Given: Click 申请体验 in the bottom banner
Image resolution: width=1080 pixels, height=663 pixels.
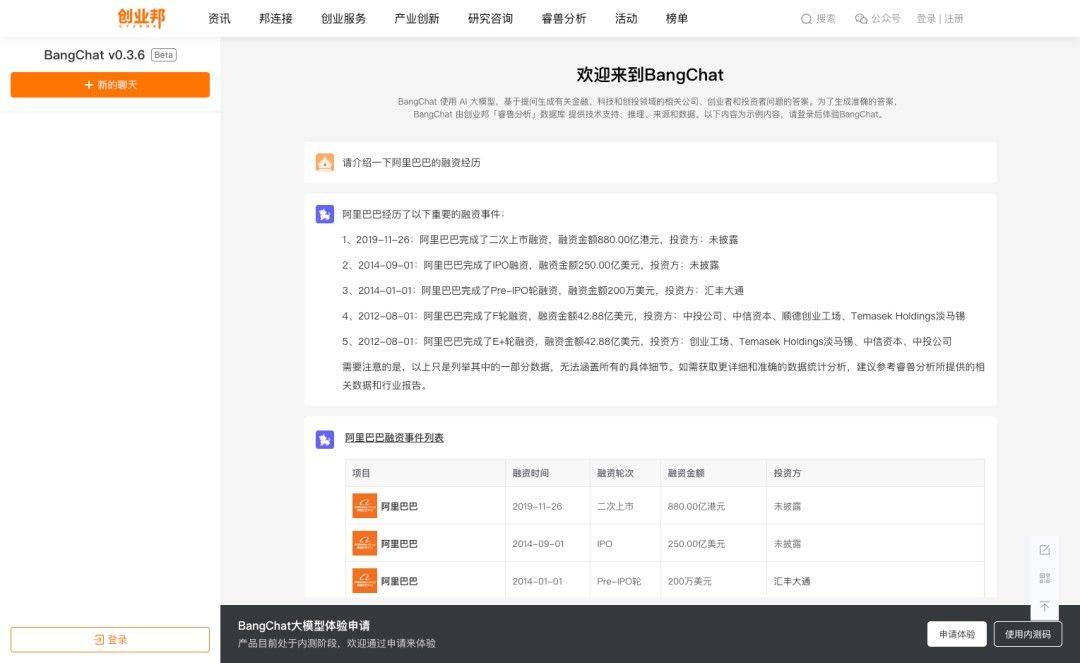Looking at the screenshot, I should (955, 633).
